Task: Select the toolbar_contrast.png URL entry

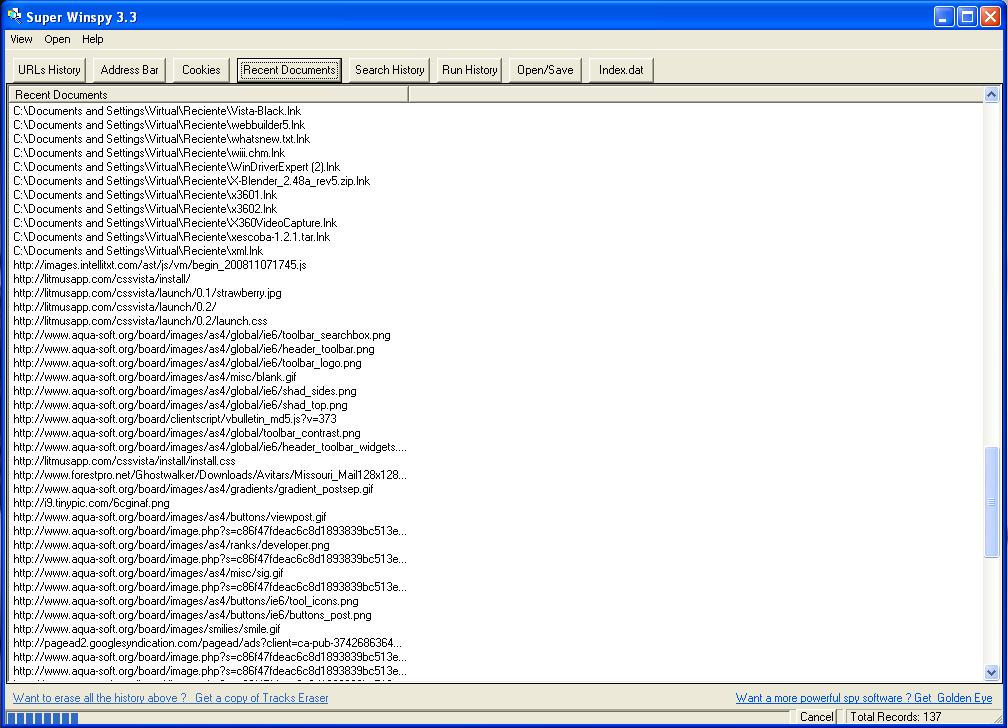Action: click(187, 433)
